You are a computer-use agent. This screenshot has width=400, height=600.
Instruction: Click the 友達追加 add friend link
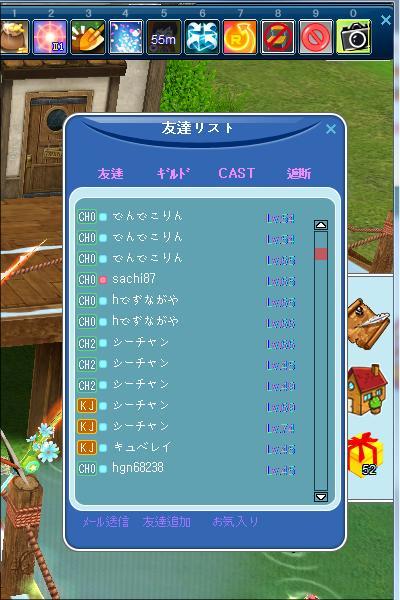[x=167, y=522]
